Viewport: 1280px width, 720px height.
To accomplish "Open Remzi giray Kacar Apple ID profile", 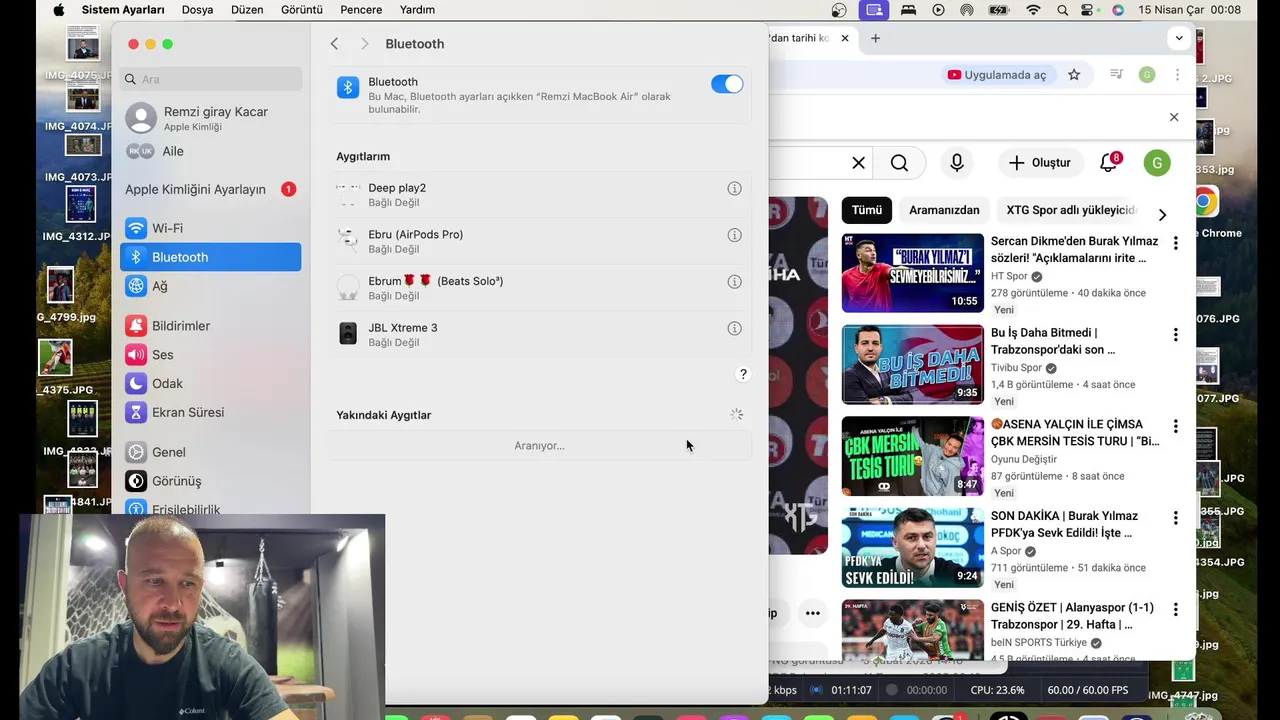I will (210, 117).
